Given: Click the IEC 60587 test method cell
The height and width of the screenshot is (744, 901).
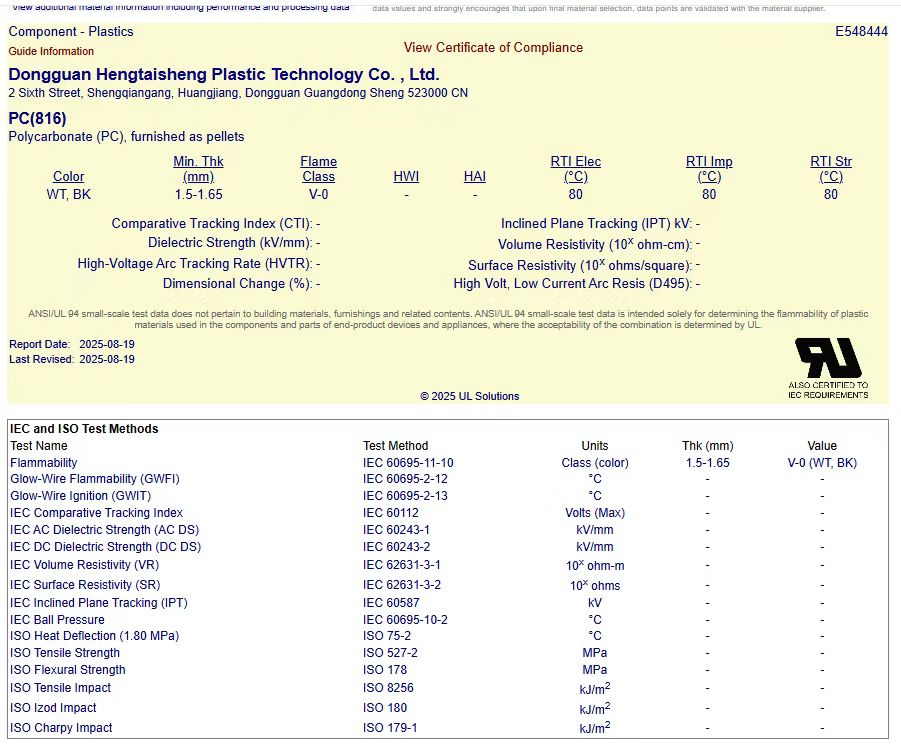Looking at the screenshot, I should click(x=391, y=603).
